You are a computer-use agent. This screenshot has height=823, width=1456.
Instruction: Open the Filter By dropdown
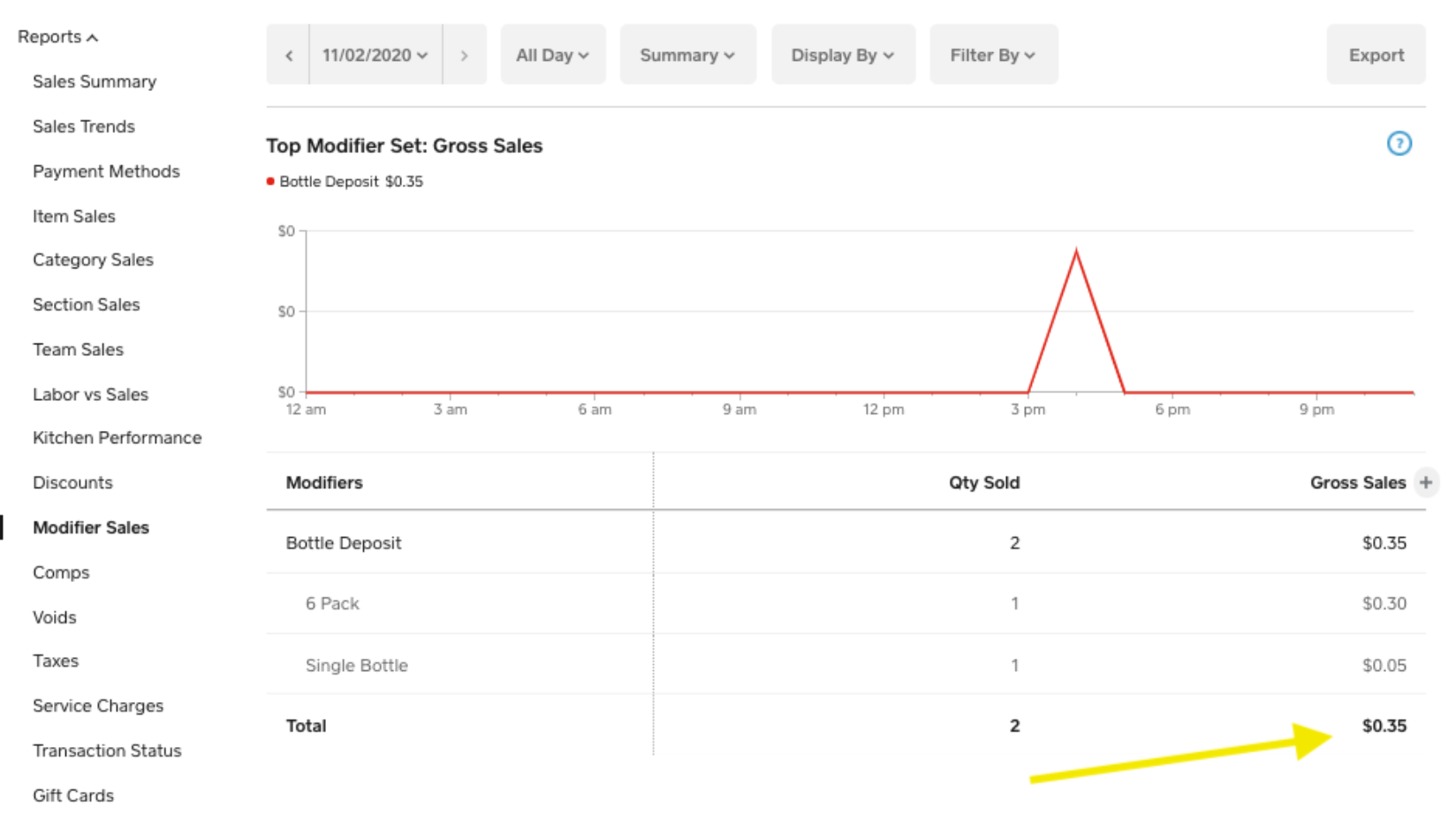(992, 56)
